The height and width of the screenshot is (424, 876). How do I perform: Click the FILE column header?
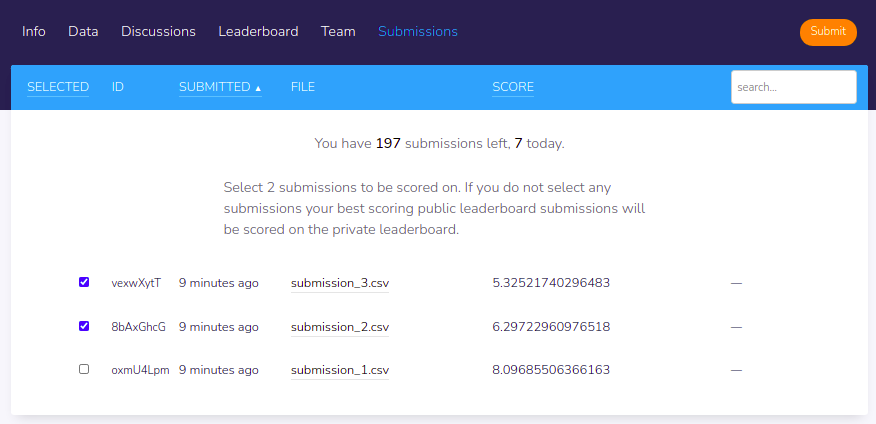pos(303,87)
